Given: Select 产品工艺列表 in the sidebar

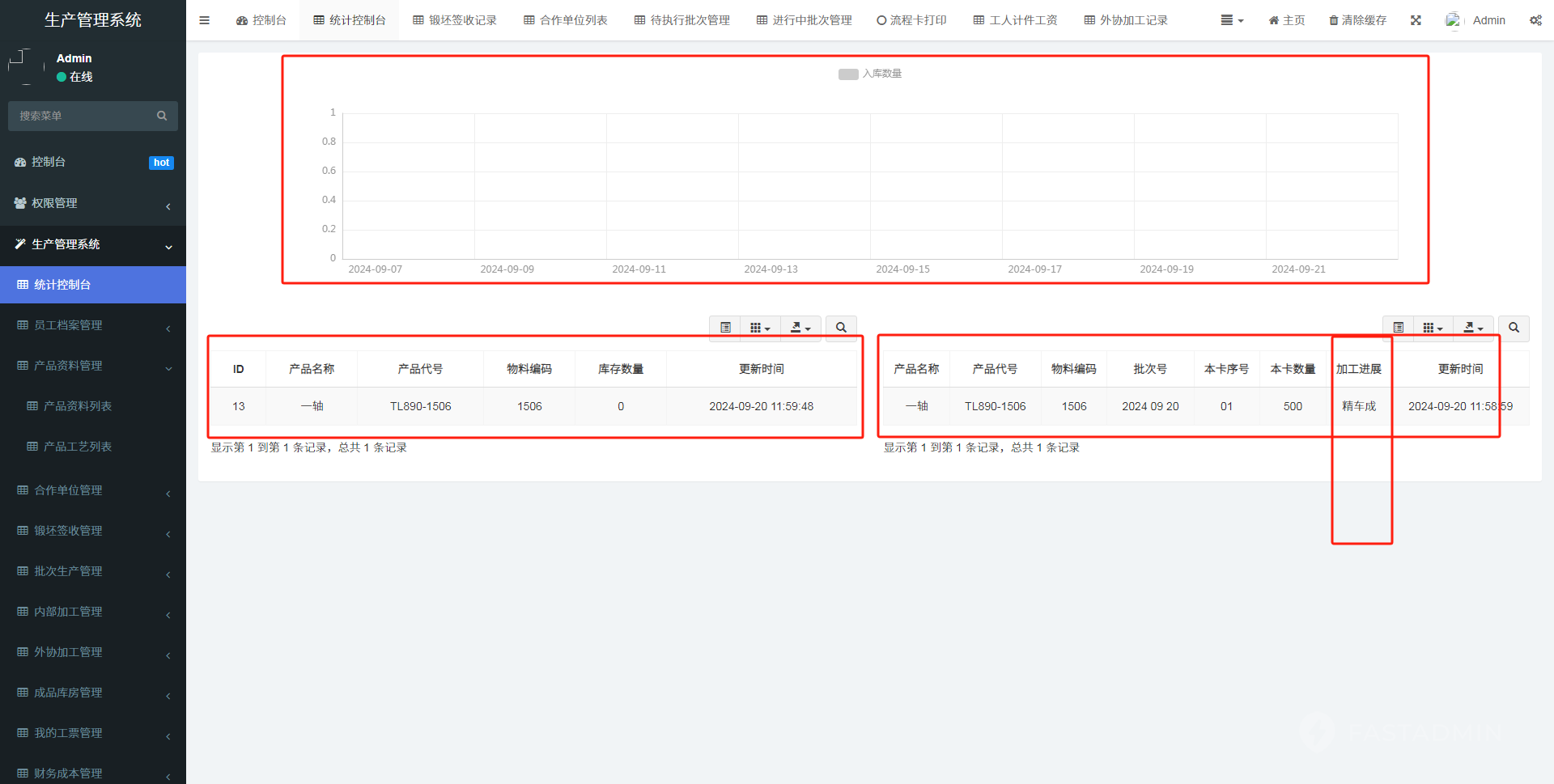Looking at the screenshot, I should (x=78, y=447).
